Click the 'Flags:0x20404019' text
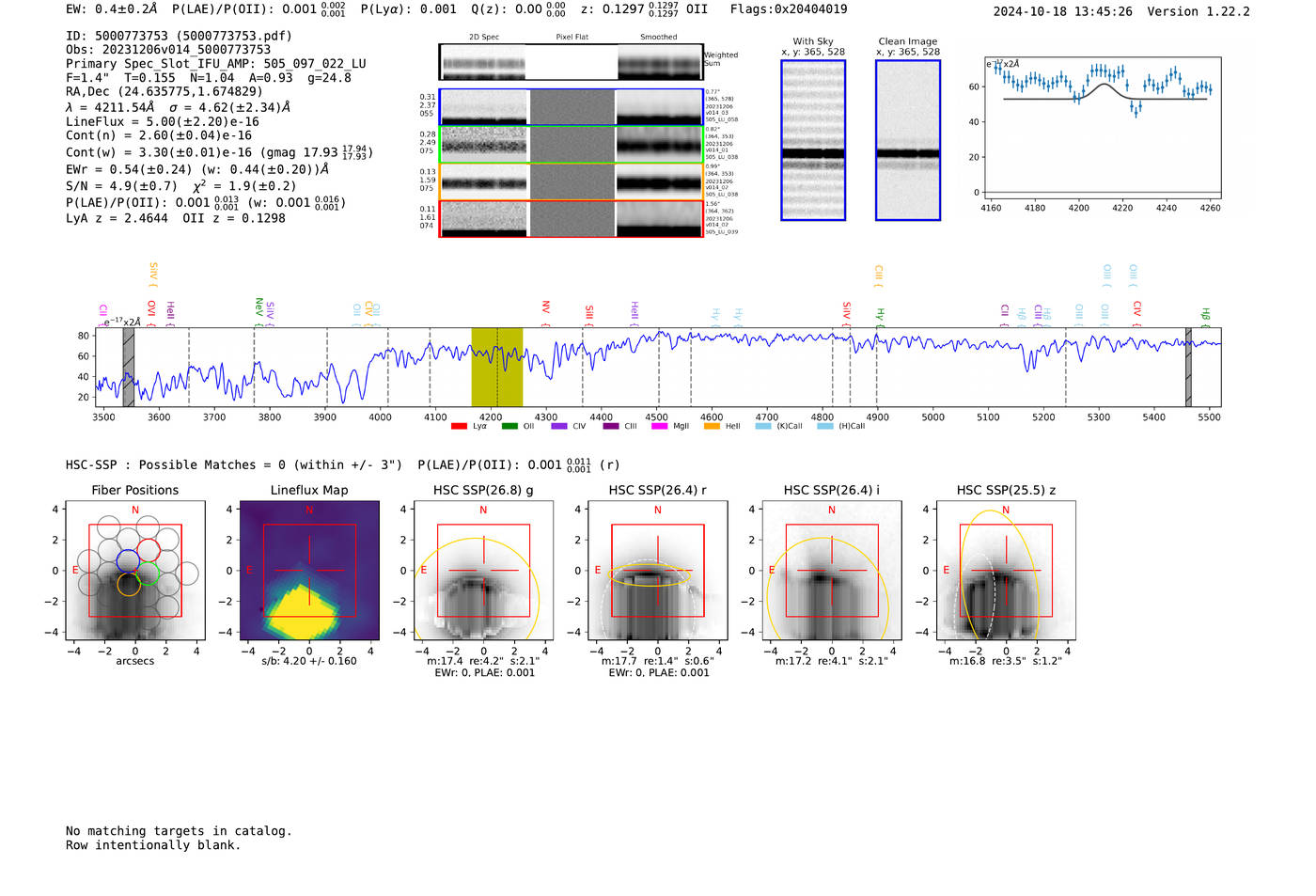 pyautogui.click(x=789, y=9)
